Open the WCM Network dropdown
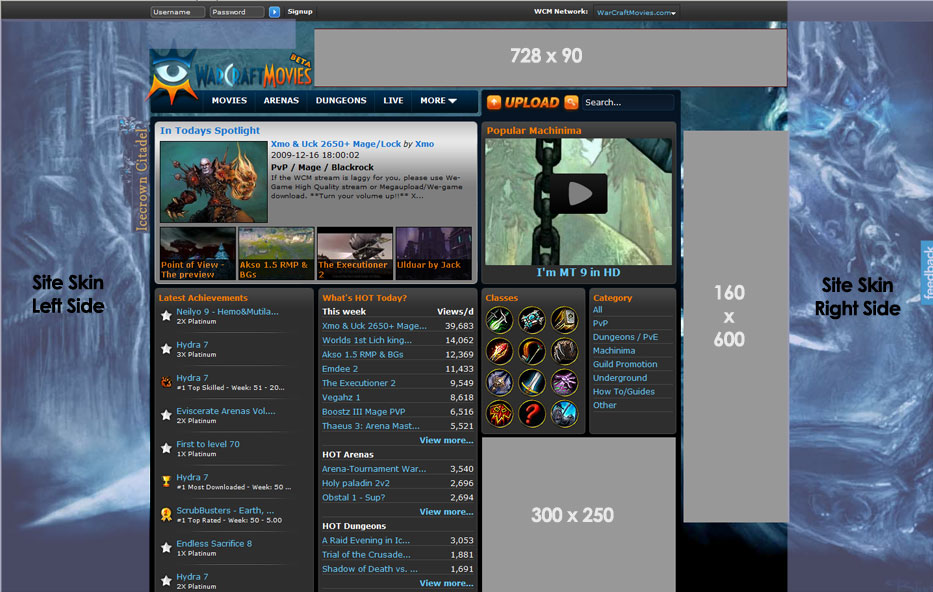The image size is (933, 592). (x=636, y=12)
